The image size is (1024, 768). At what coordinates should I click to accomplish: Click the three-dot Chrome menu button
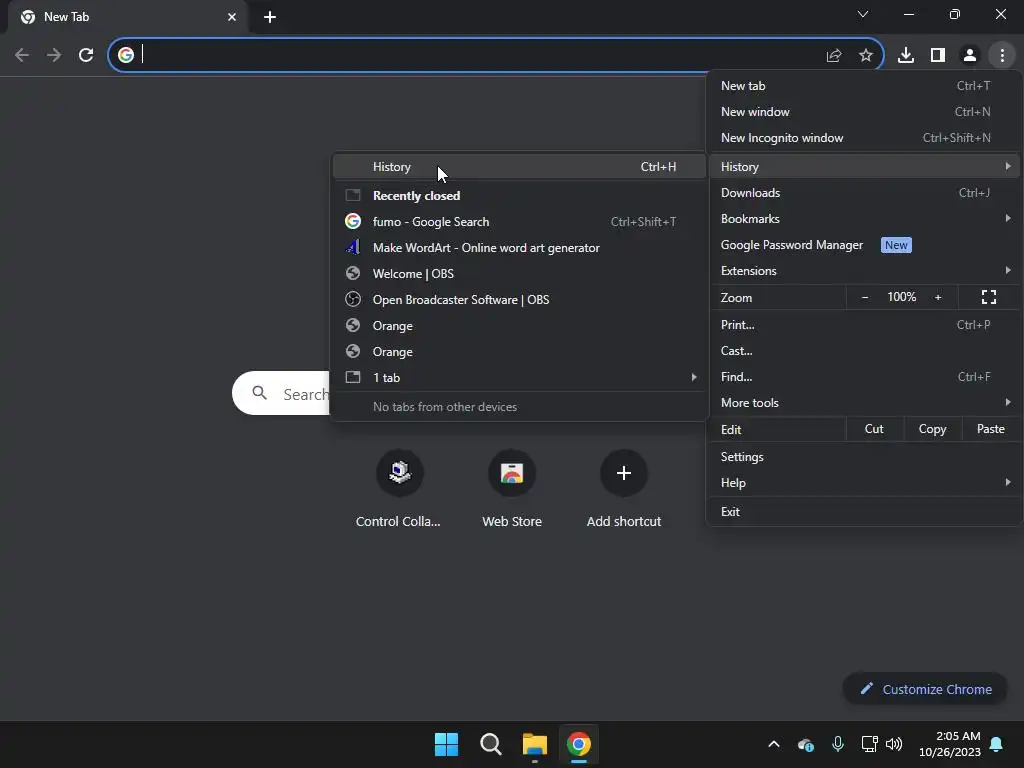tap(1002, 56)
